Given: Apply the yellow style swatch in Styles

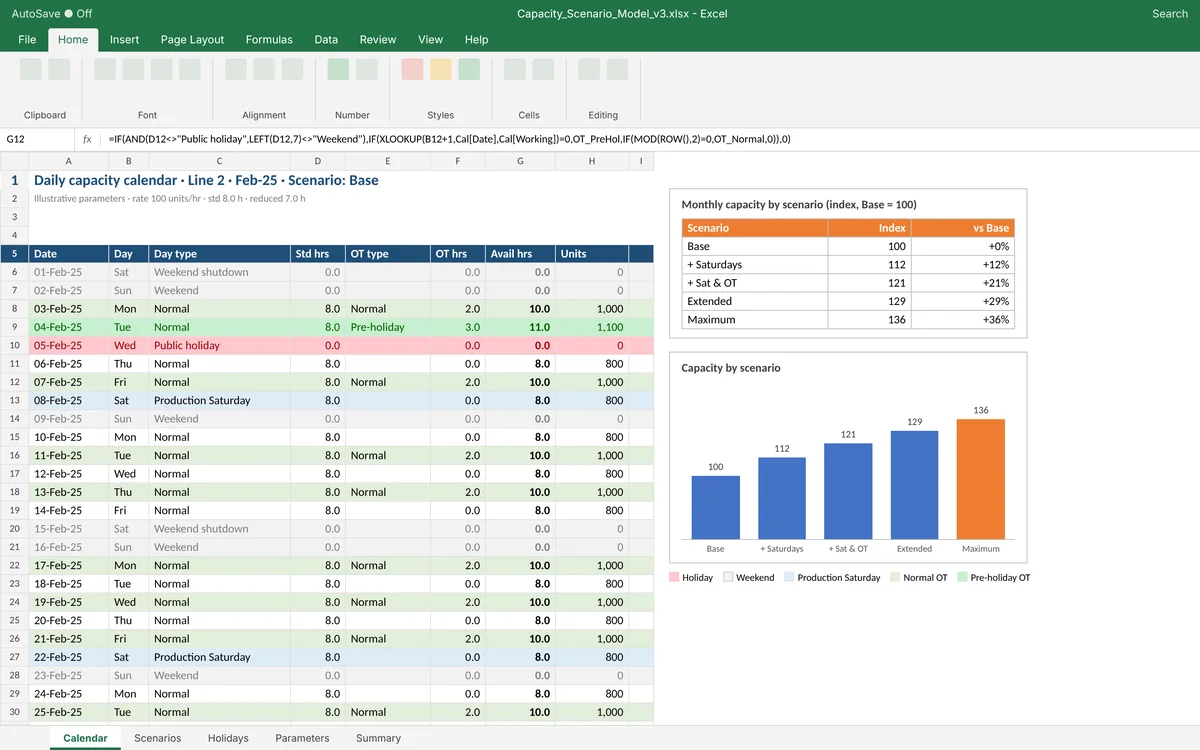Looking at the screenshot, I should click(x=441, y=69).
